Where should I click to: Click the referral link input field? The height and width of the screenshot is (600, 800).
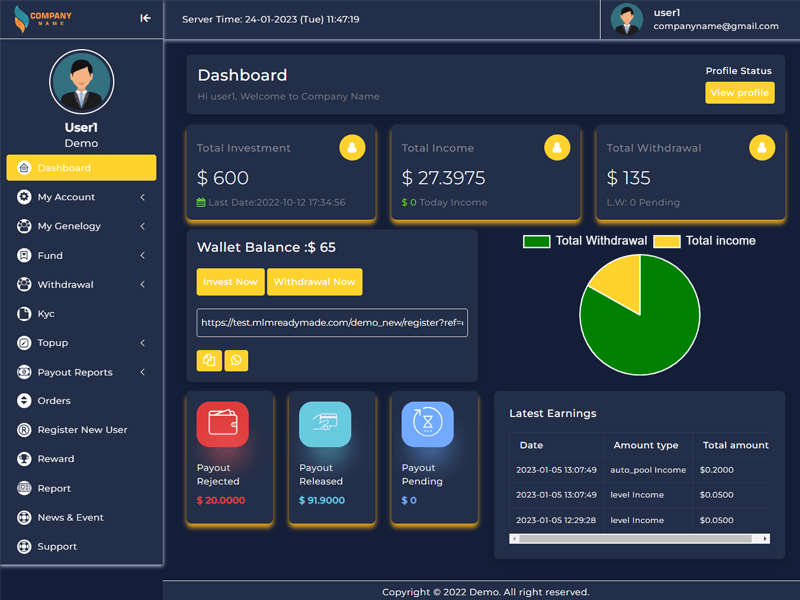(x=332, y=323)
